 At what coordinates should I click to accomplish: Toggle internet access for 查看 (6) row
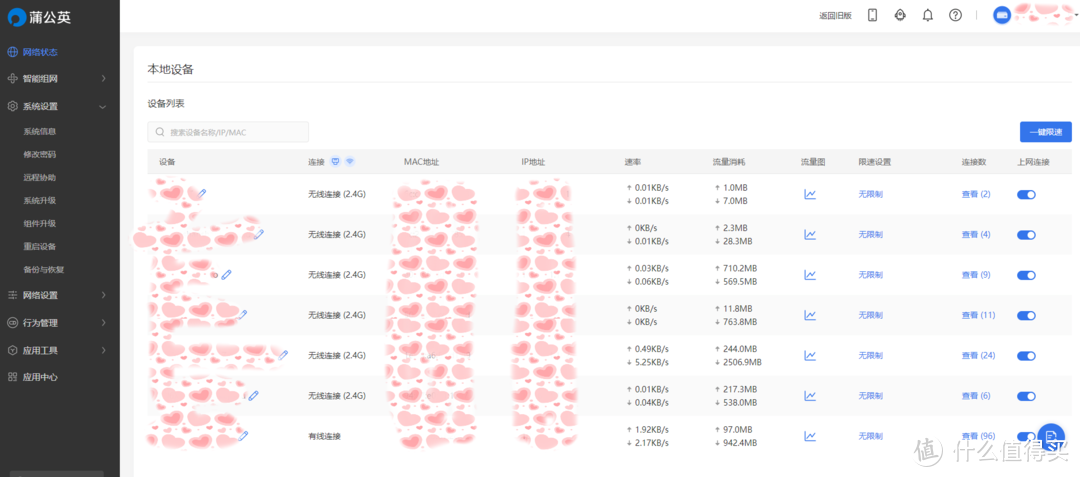[1026, 396]
